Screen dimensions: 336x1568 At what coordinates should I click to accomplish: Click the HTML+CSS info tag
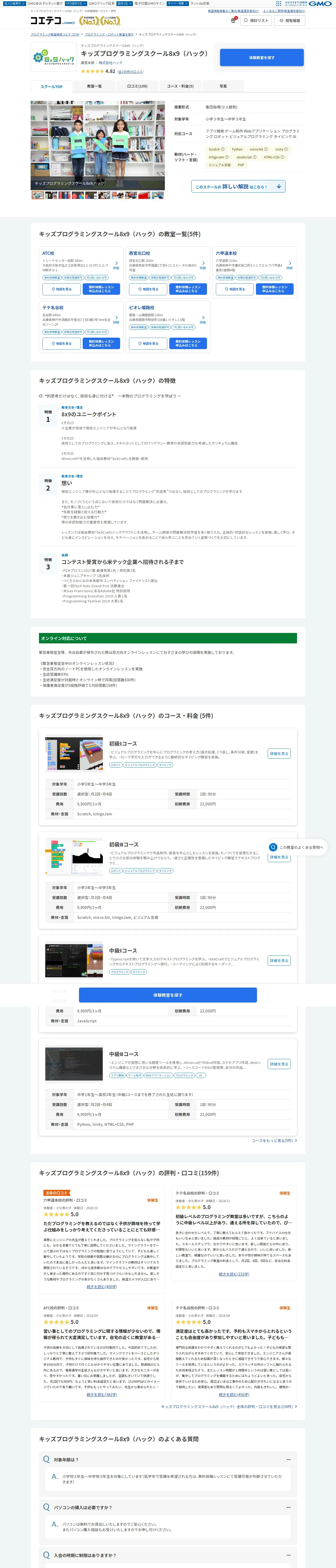coord(274,157)
